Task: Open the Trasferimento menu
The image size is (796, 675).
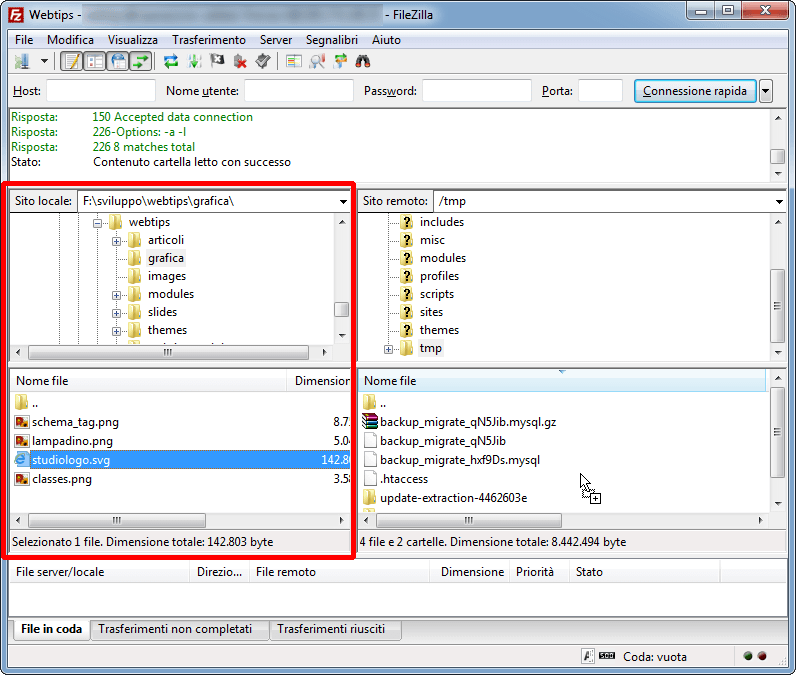Action: pos(208,40)
